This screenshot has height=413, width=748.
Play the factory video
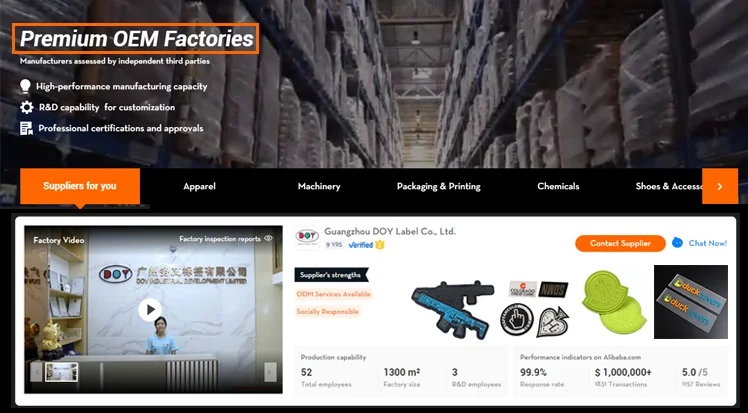(150, 310)
